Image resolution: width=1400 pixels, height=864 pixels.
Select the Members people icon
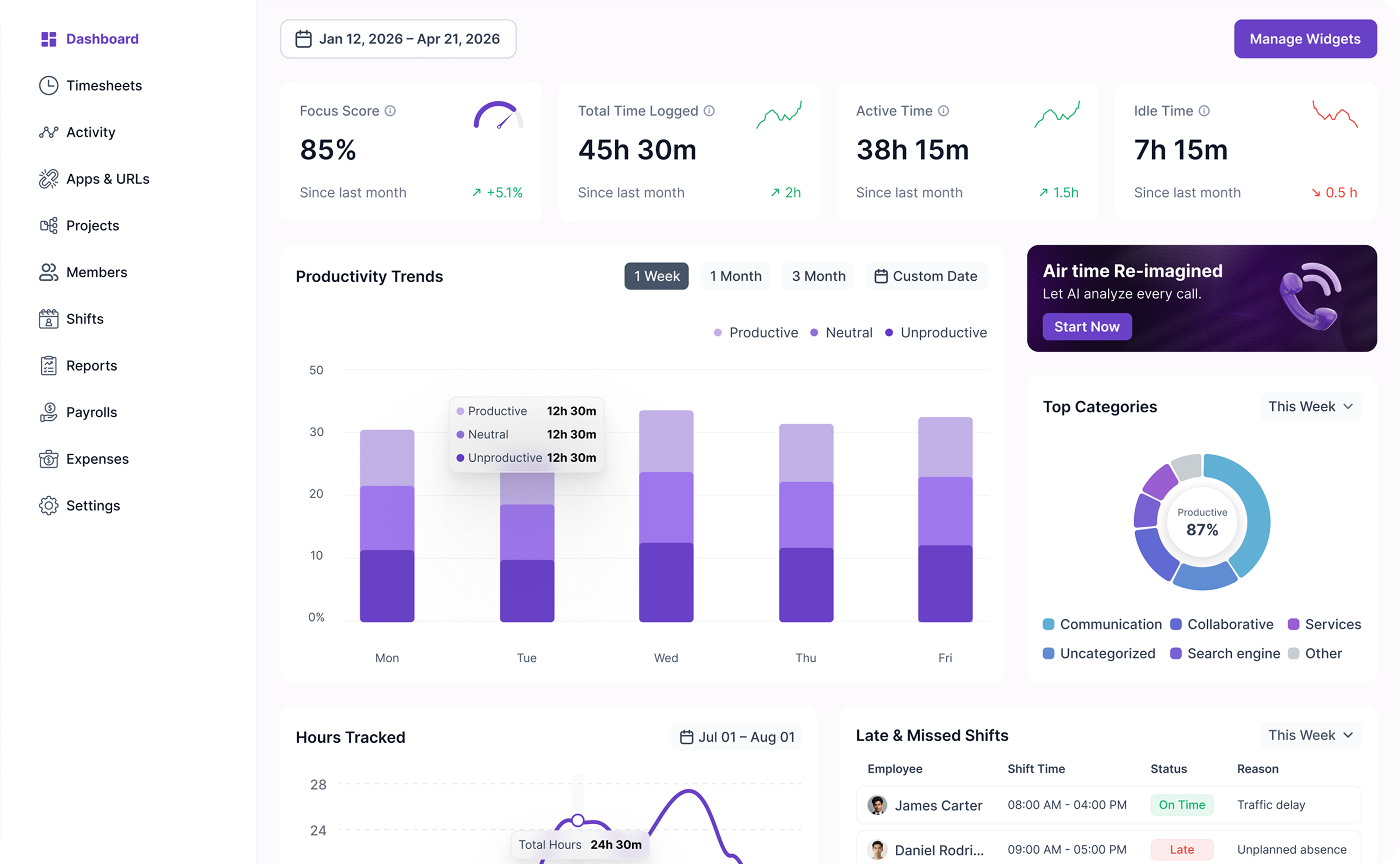(49, 272)
